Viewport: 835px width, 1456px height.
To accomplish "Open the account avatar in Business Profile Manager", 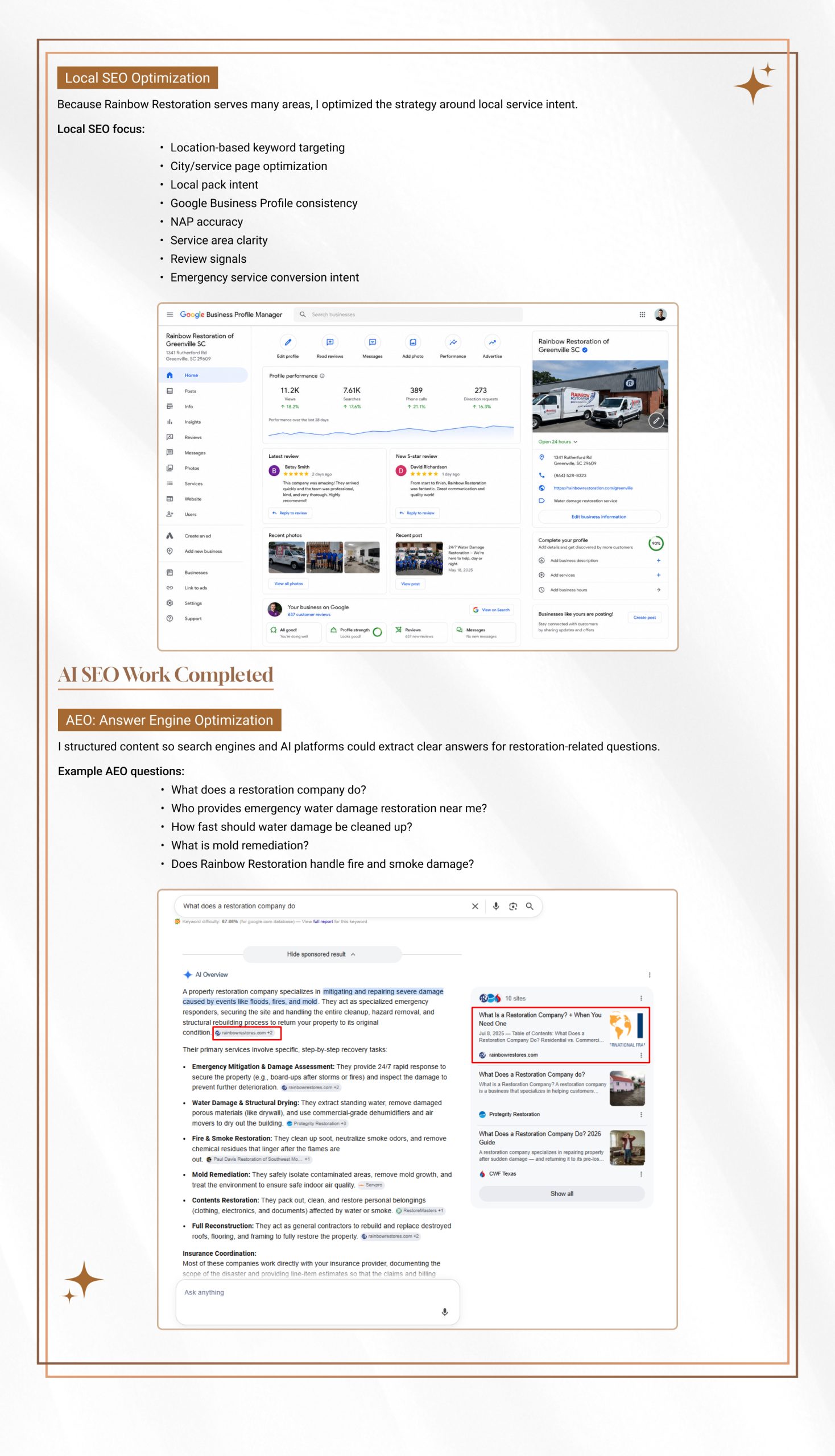I will pos(660,315).
